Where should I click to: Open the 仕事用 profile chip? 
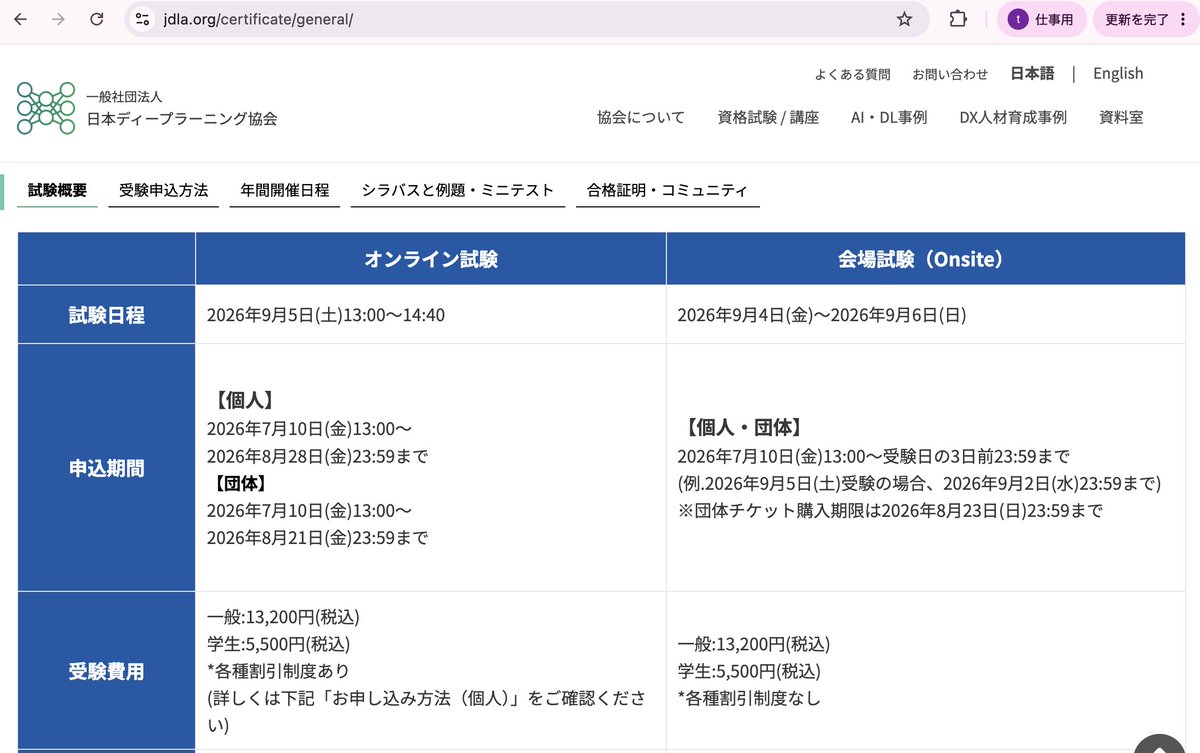1041,19
